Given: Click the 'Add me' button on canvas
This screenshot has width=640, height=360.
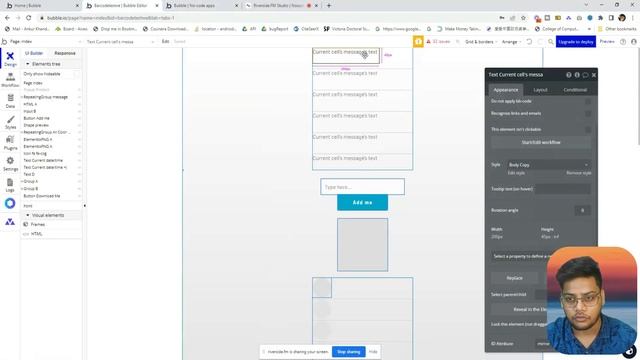Looking at the screenshot, I should 362,202.
